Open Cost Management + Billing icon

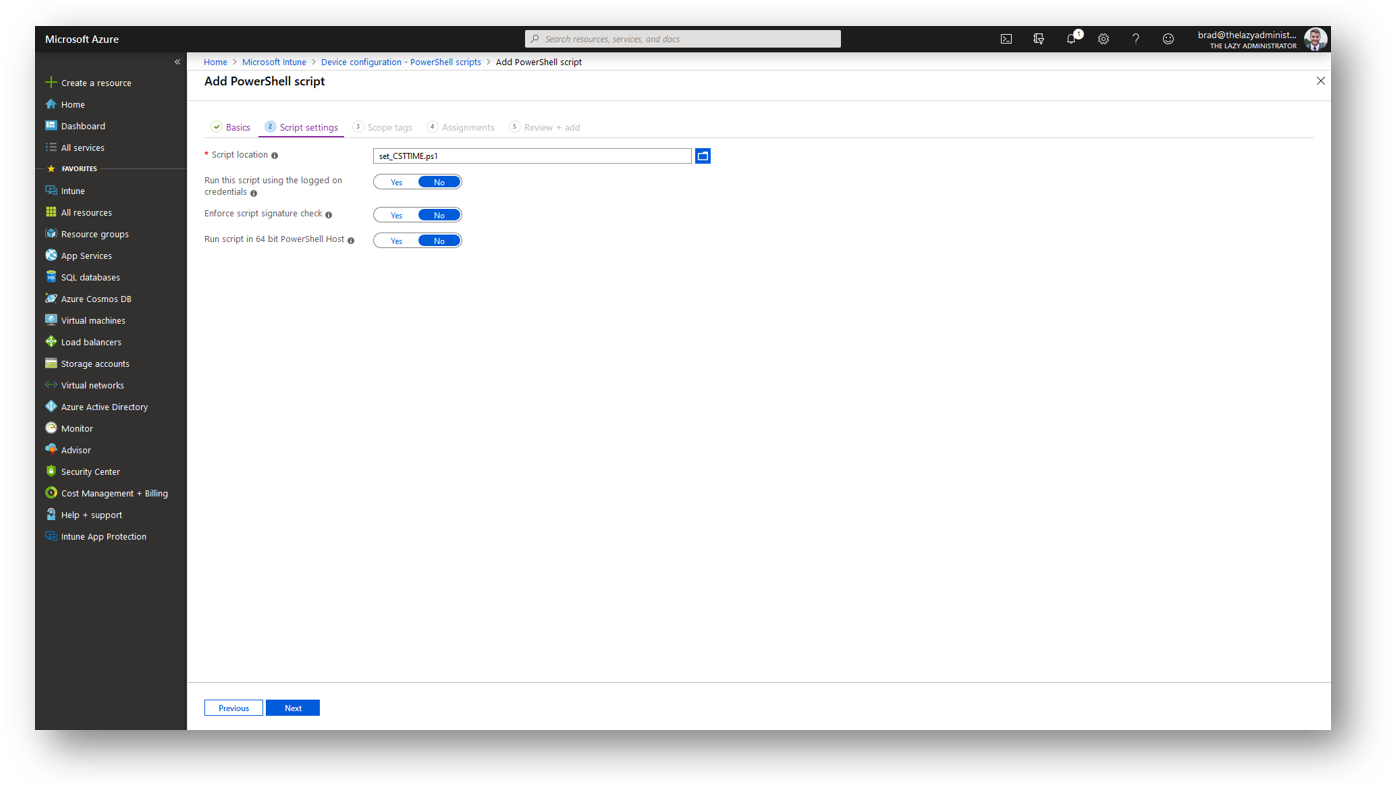[x=51, y=493]
